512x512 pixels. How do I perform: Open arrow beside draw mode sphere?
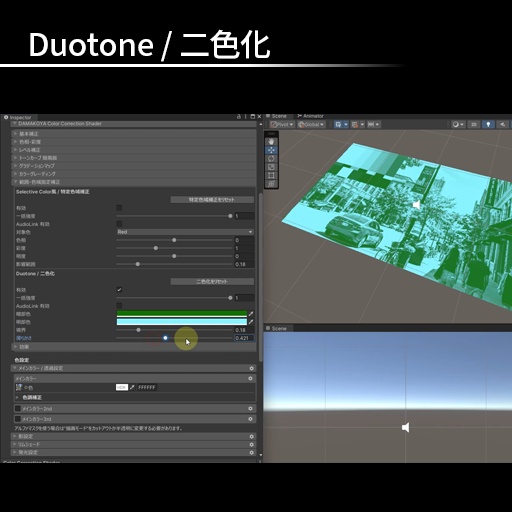point(462,124)
